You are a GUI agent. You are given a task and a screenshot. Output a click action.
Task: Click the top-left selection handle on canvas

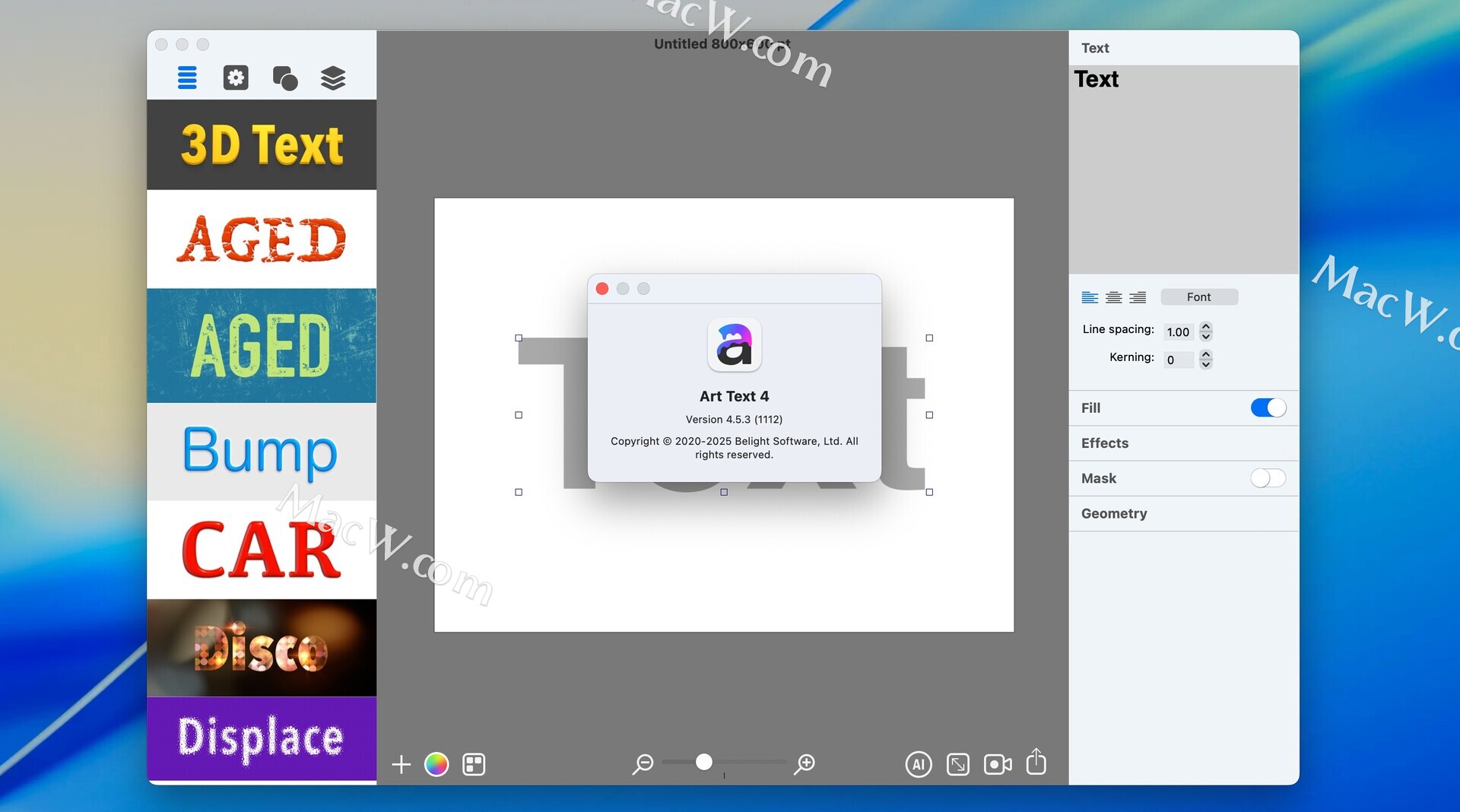pos(519,338)
